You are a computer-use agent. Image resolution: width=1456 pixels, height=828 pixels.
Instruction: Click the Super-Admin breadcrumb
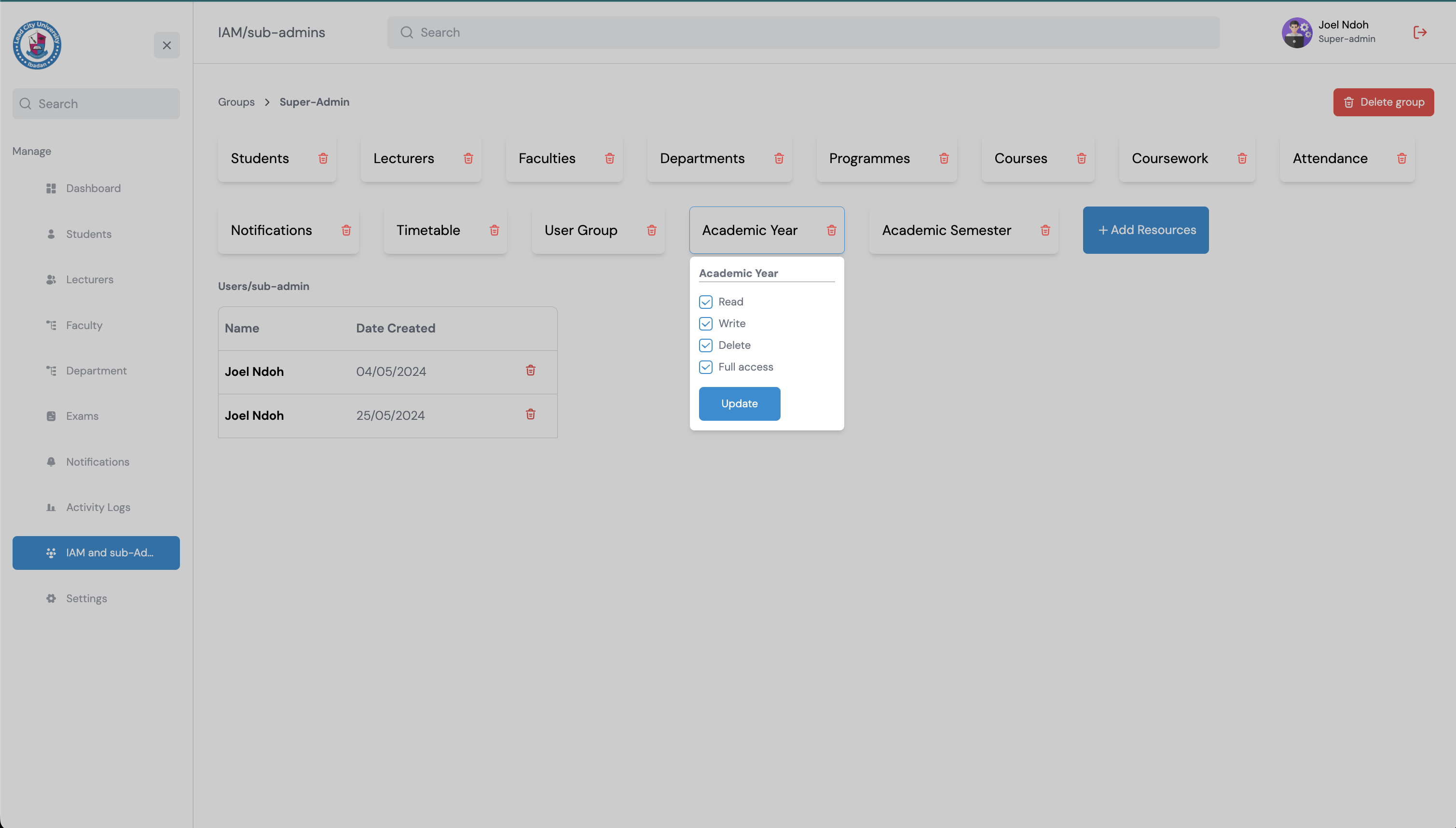click(315, 102)
